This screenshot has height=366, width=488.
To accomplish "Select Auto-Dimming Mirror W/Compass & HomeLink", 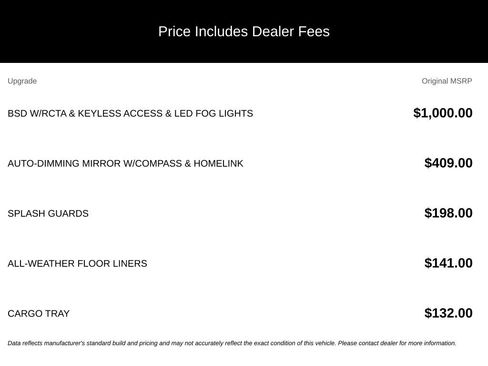I will 125,163.
